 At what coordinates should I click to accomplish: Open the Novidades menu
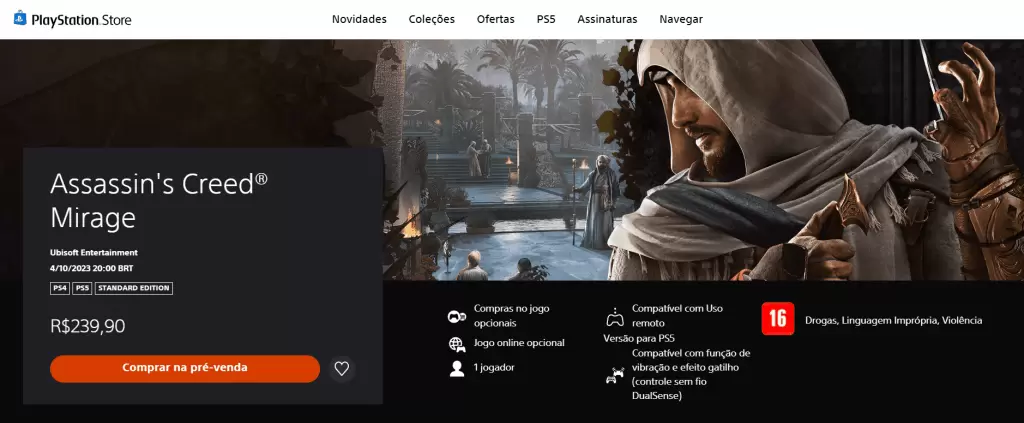[x=359, y=19]
